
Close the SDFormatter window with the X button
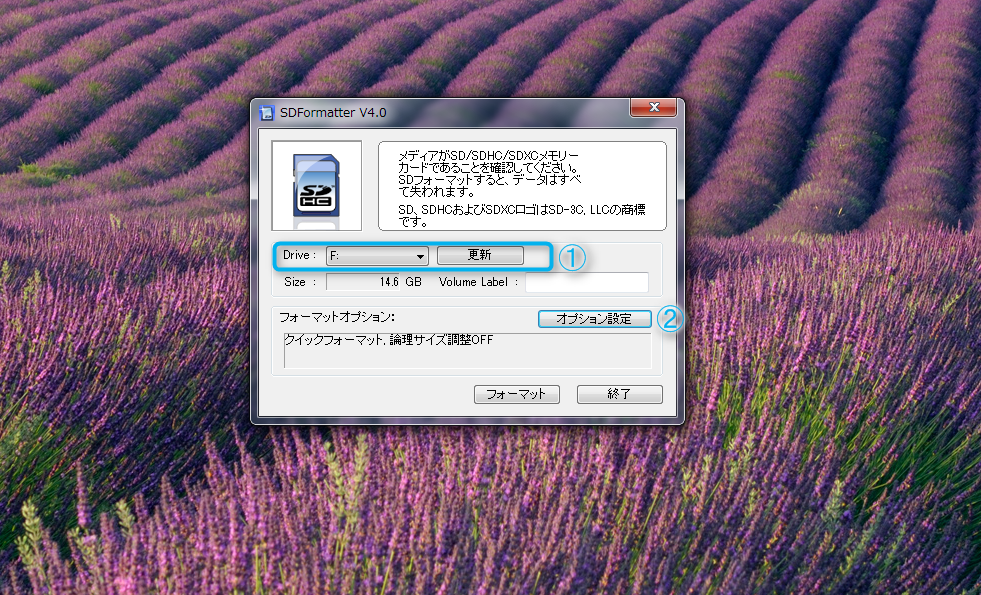click(x=655, y=107)
